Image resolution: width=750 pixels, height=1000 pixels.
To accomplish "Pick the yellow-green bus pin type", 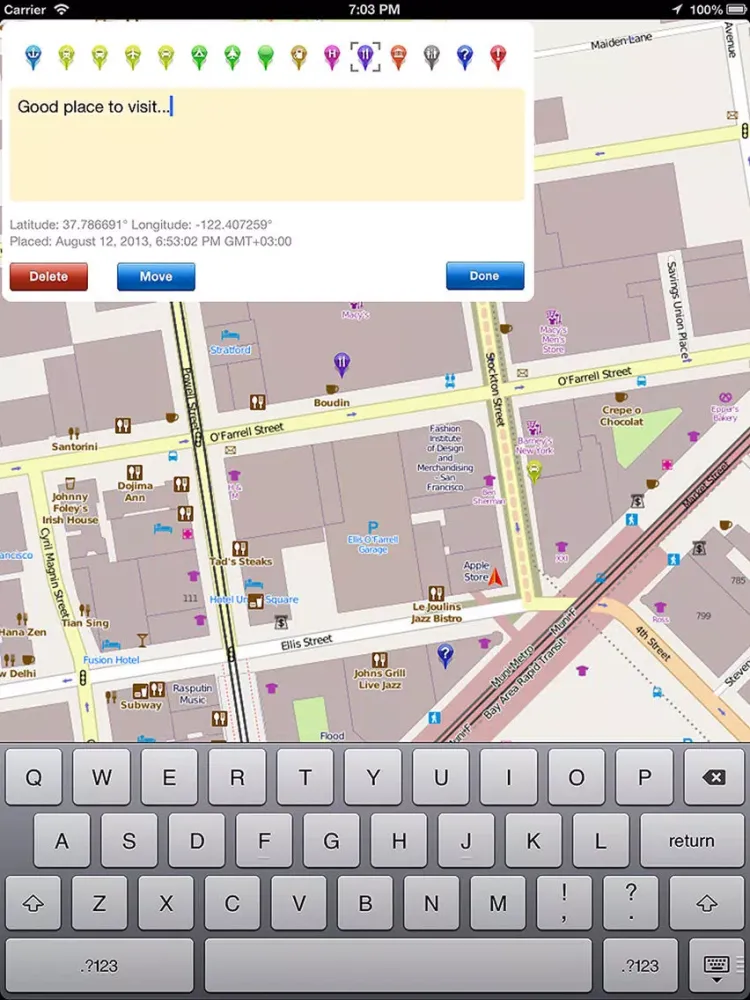I will pyautogui.click(x=99, y=57).
